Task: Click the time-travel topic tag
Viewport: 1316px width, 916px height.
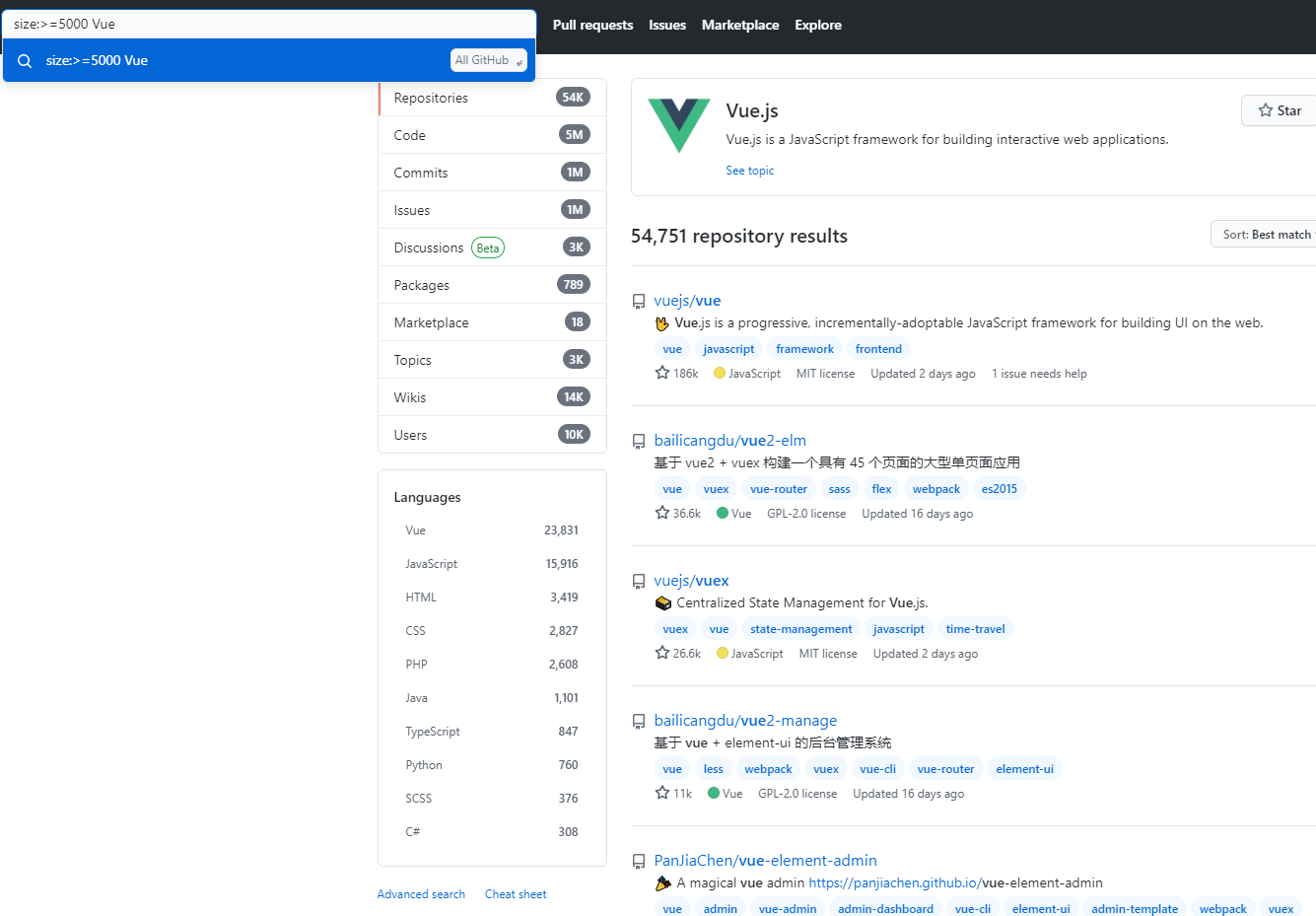Action: point(975,629)
